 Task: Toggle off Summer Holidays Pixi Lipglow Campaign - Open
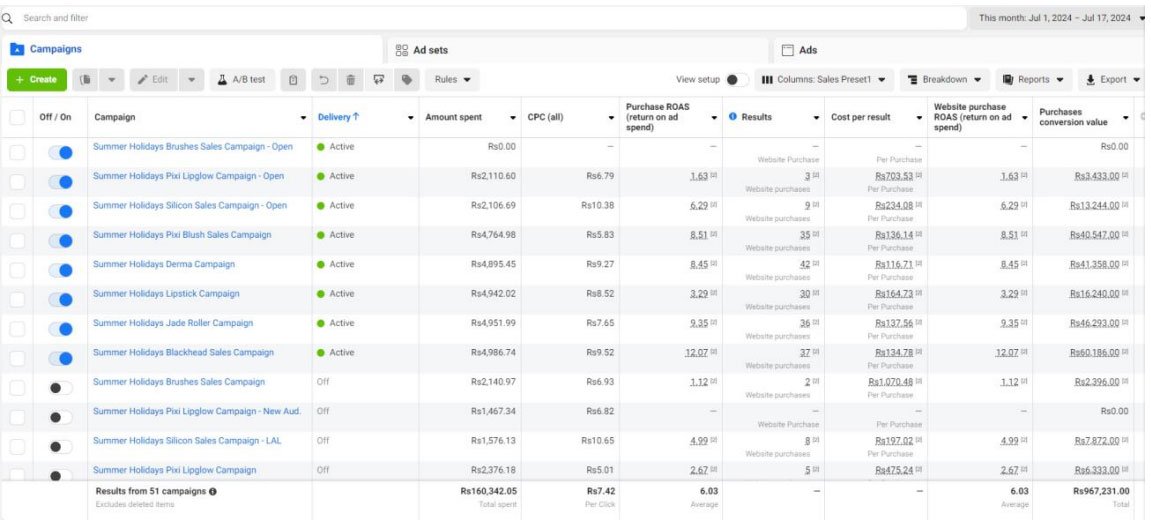(61, 182)
